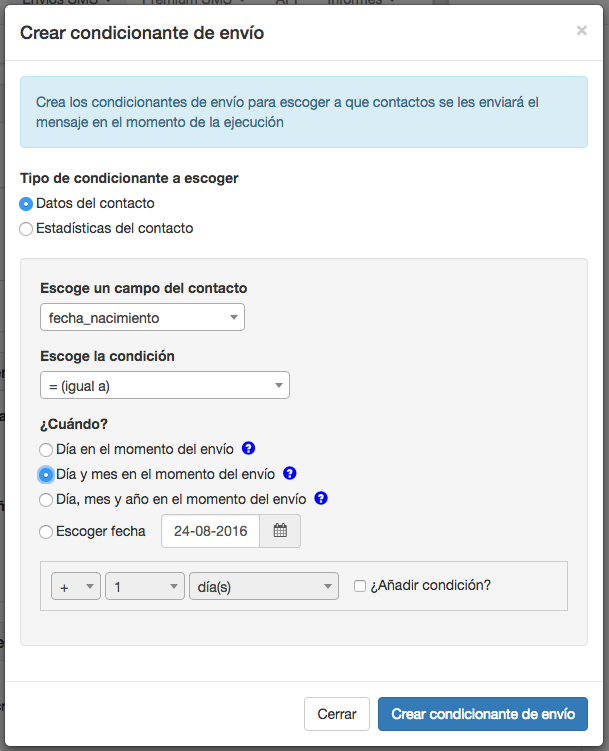Close the dialog with the X icon

click(x=582, y=31)
